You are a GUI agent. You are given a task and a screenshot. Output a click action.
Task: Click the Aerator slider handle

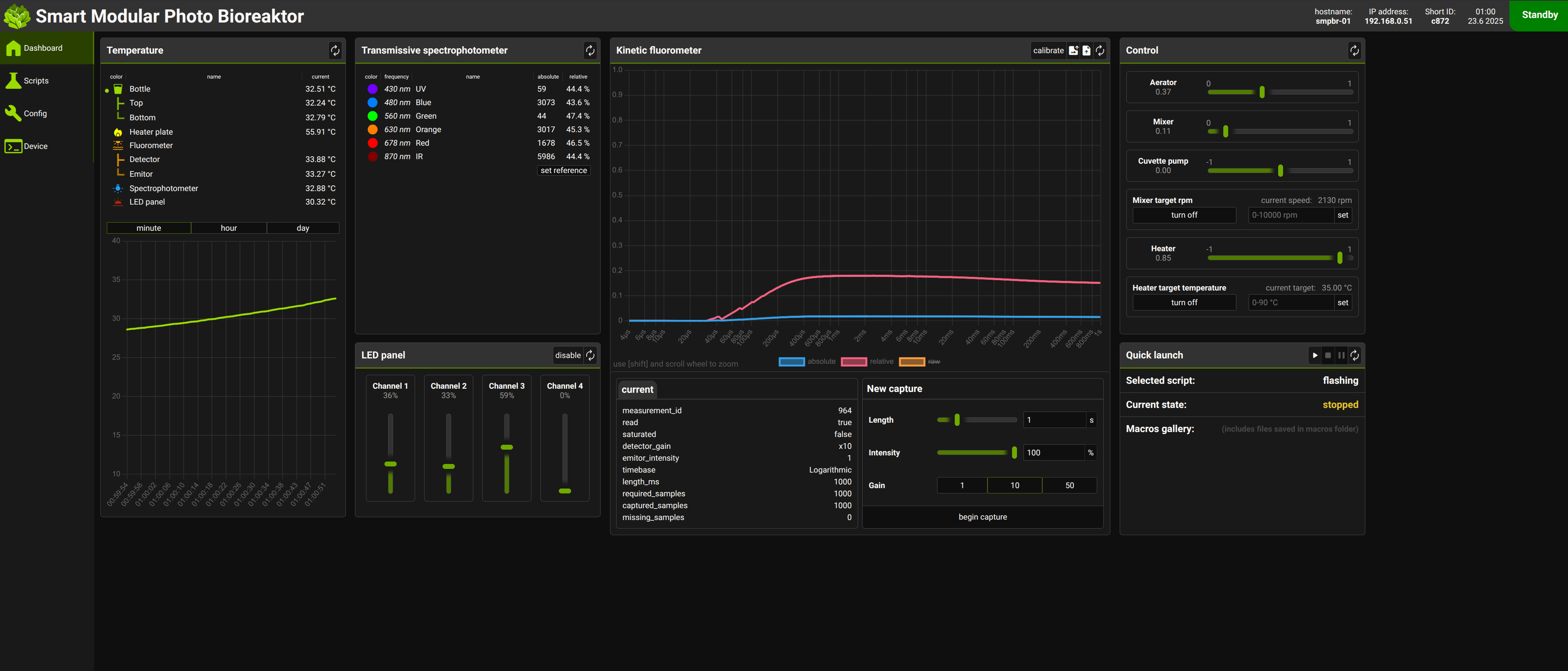[1262, 92]
